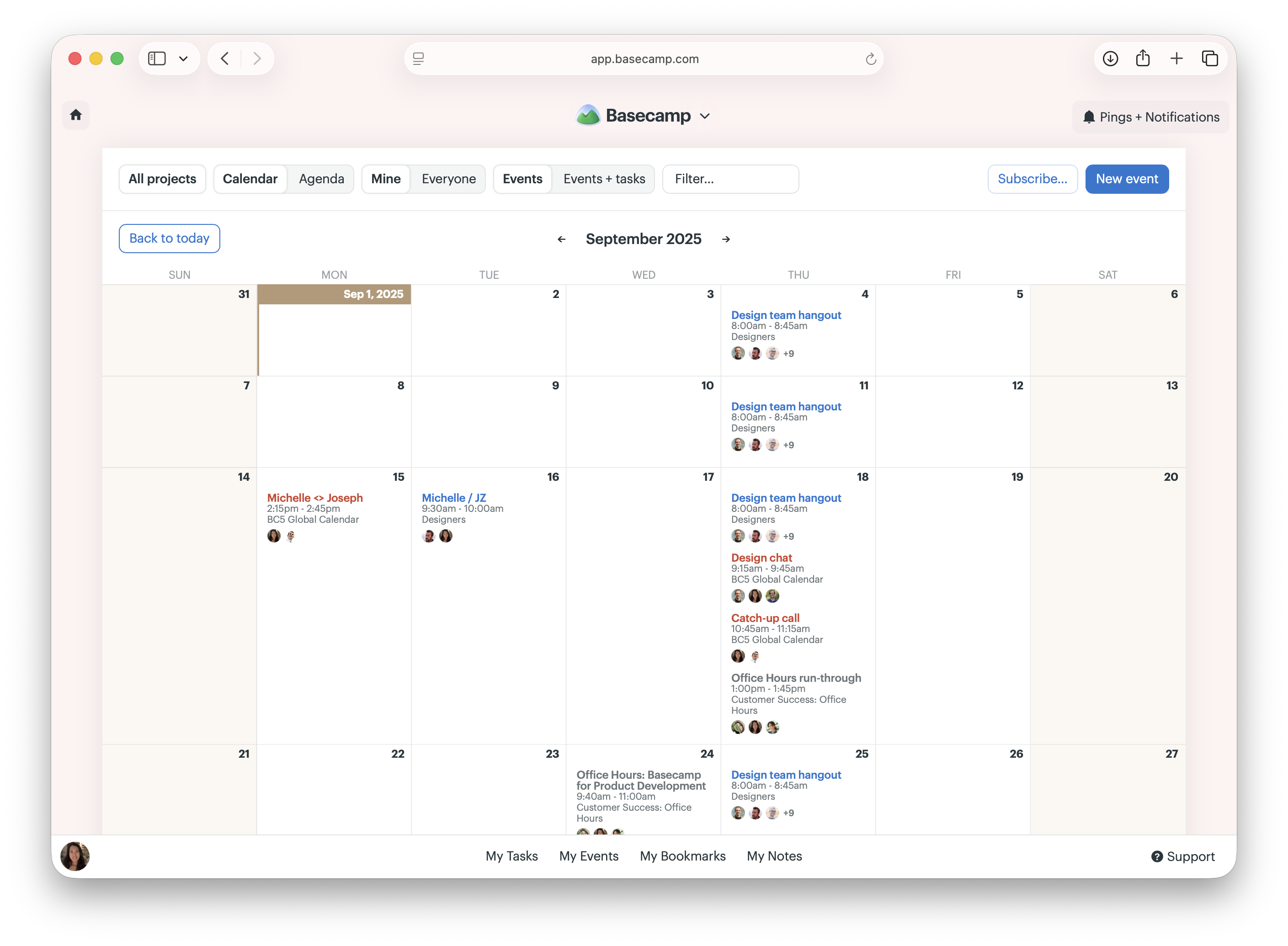Show only Mine events

(x=385, y=179)
